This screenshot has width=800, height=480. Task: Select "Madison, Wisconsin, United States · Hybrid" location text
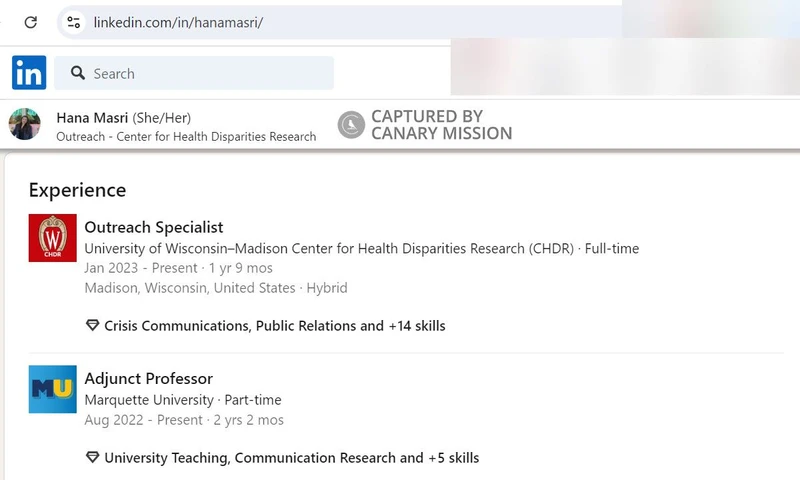[x=216, y=288]
